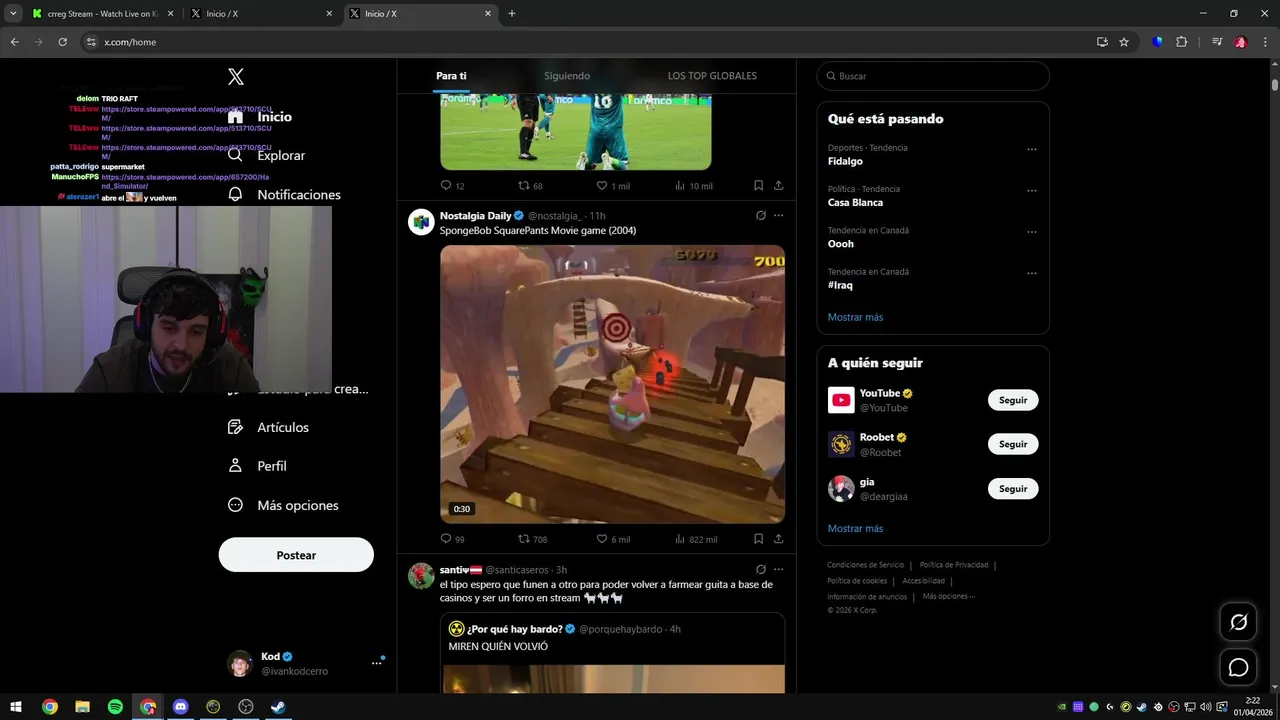Open Artículos in the X sidebar
1280x720 pixels.
click(x=268, y=427)
